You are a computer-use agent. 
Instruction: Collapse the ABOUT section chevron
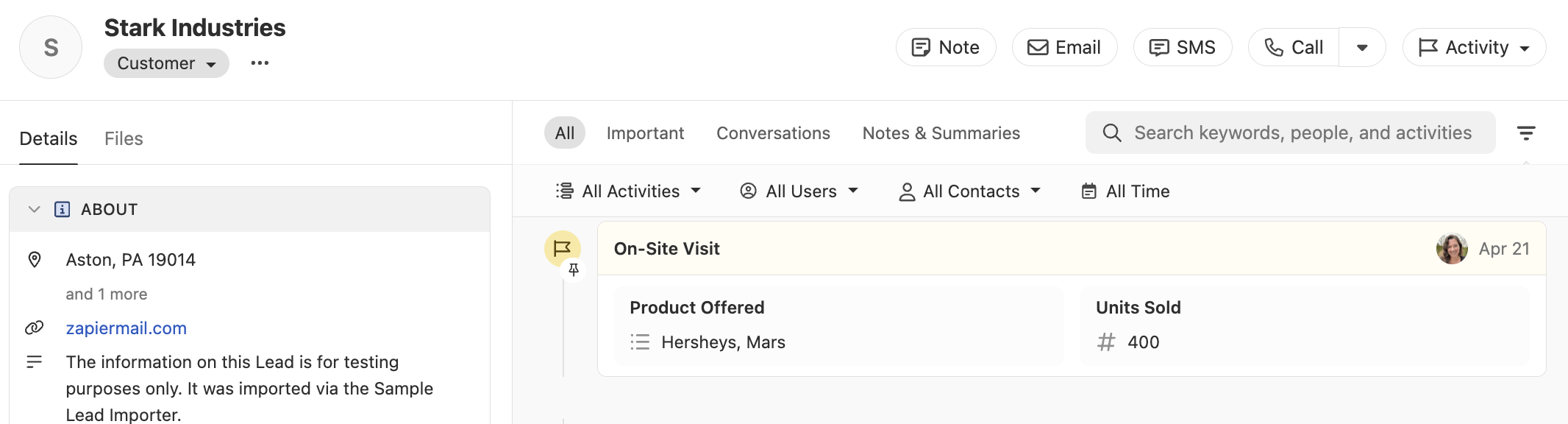tap(34, 209)
